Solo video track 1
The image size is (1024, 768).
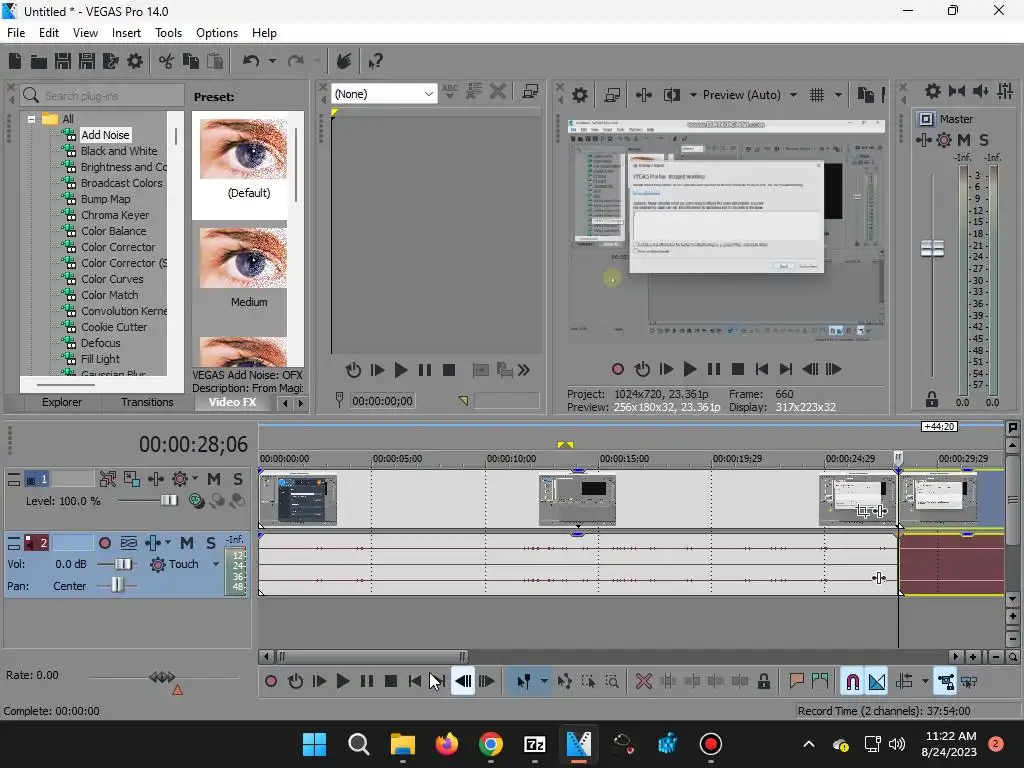(238, 479)
